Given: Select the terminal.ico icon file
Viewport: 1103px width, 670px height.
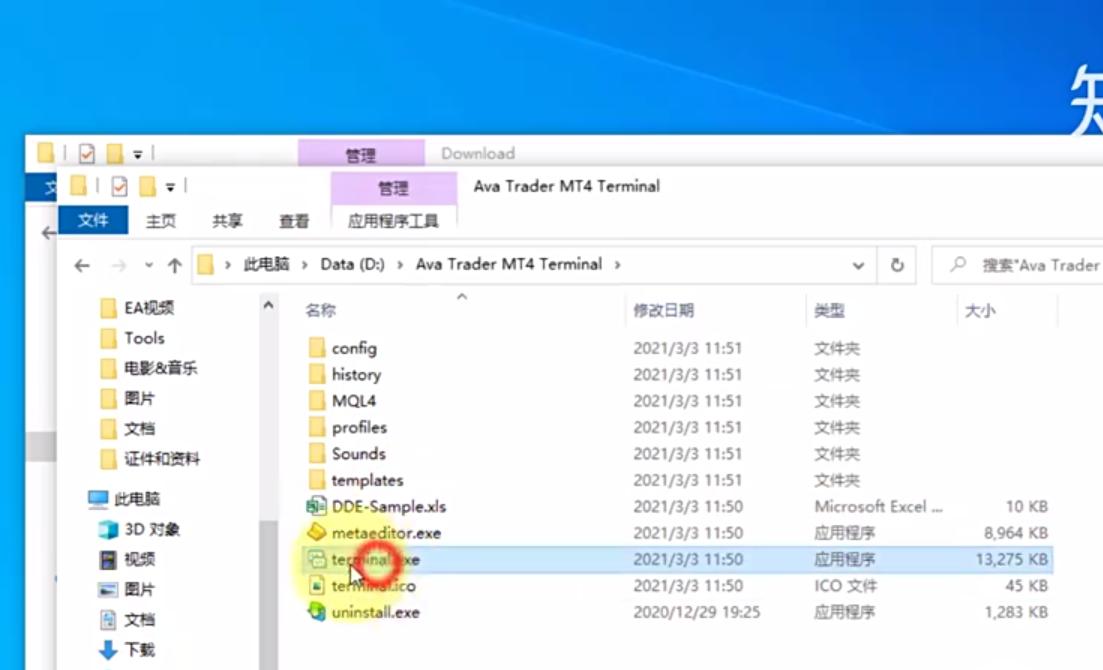Looking at the screenshot, I should point(375,586).
